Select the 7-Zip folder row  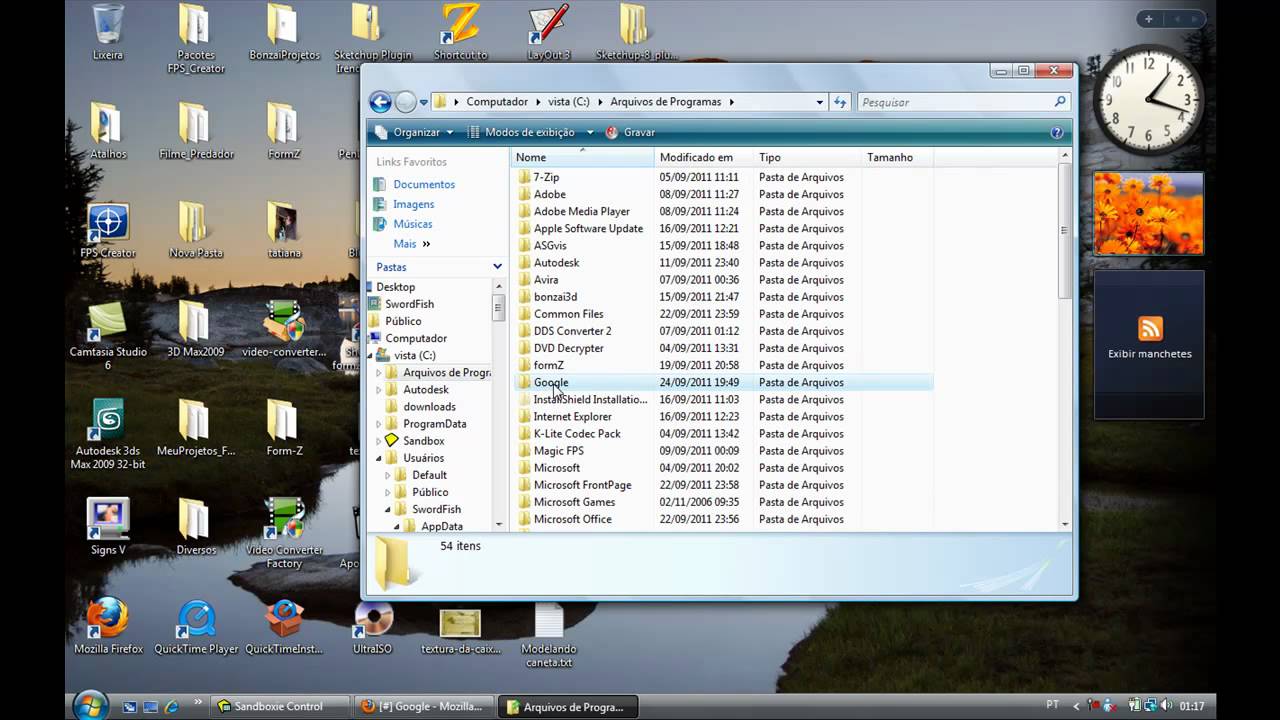[x=725, y=177]
